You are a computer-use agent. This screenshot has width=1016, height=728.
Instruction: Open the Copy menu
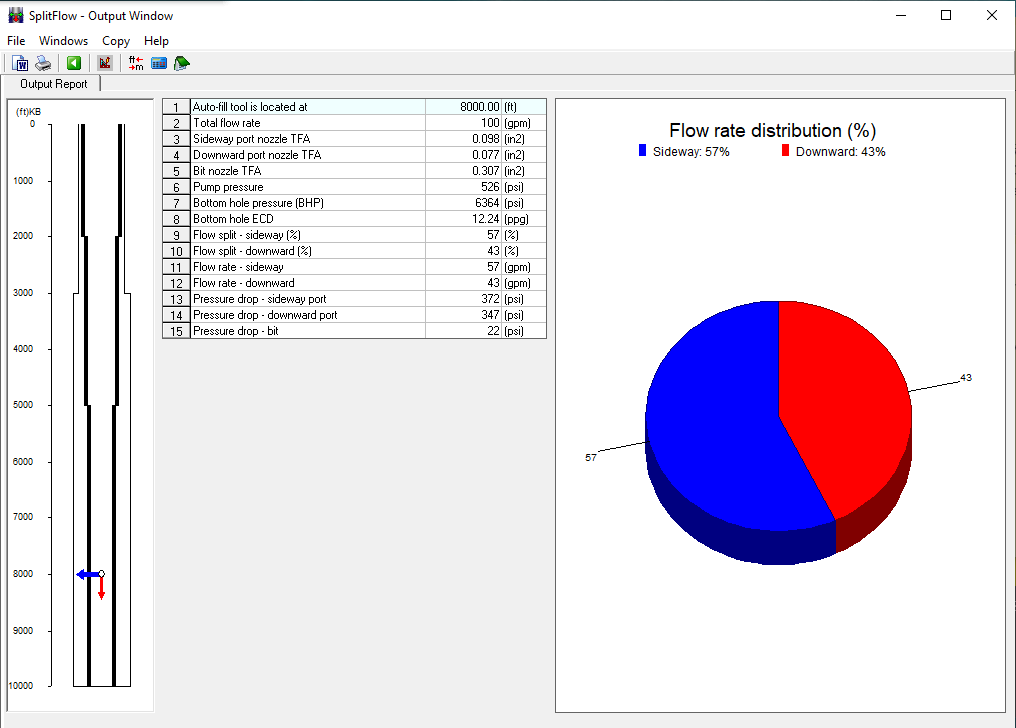pos(116,41)
